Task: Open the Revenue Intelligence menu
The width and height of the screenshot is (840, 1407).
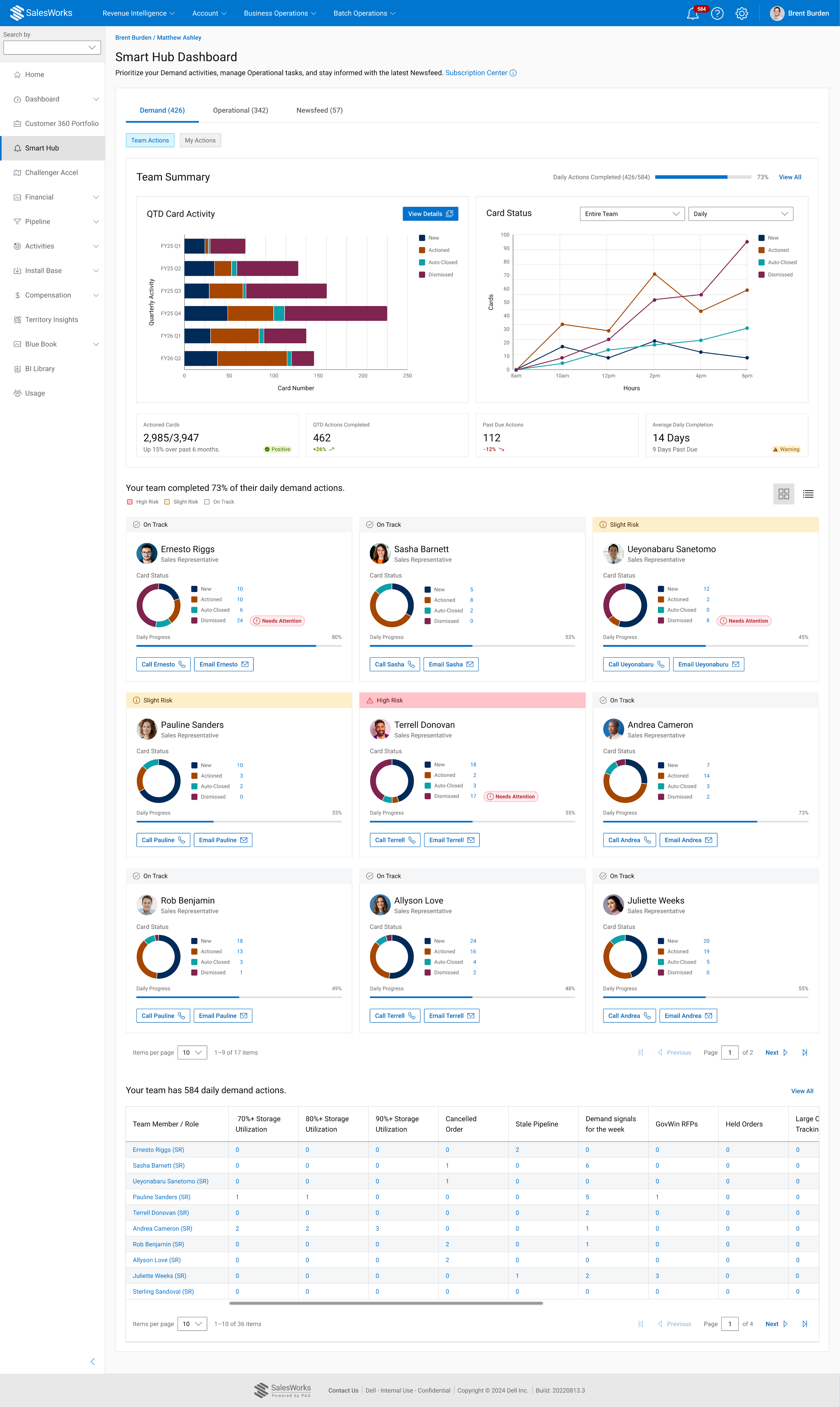Action: [x=139, y=14]
